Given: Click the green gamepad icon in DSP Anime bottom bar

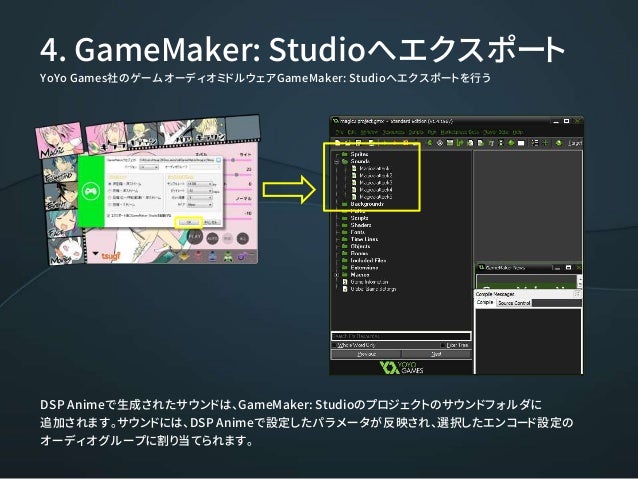Looking at the screenshot, I should tap(228, 257).
